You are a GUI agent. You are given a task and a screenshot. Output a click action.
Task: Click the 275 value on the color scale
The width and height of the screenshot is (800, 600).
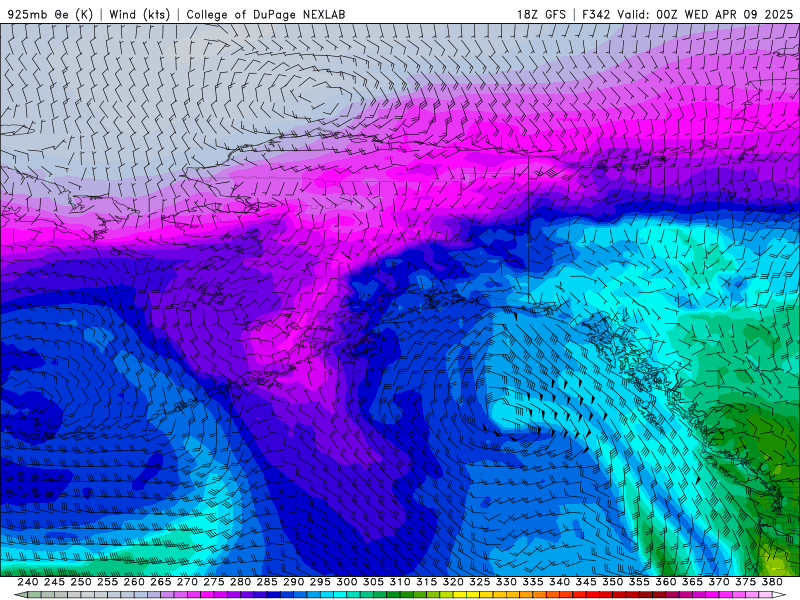coord(213,582)
